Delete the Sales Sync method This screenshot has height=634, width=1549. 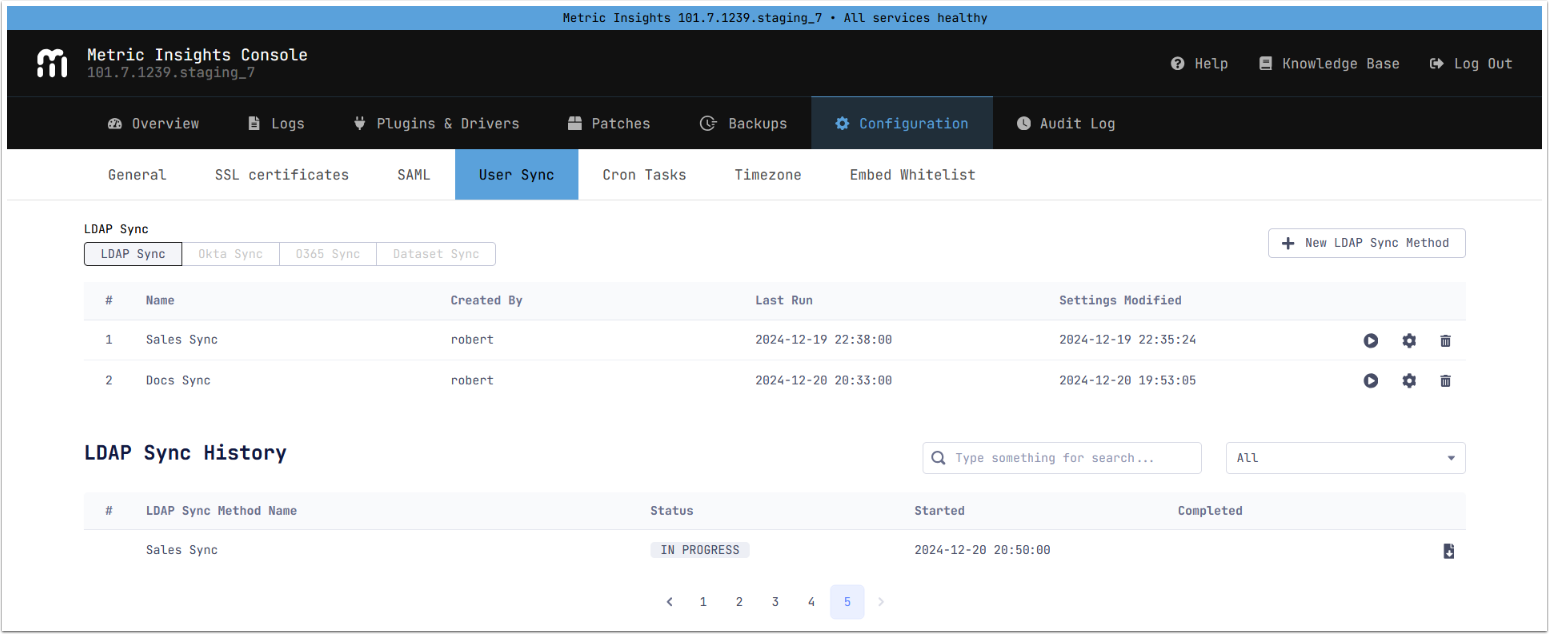click(x=1445, y=341)
